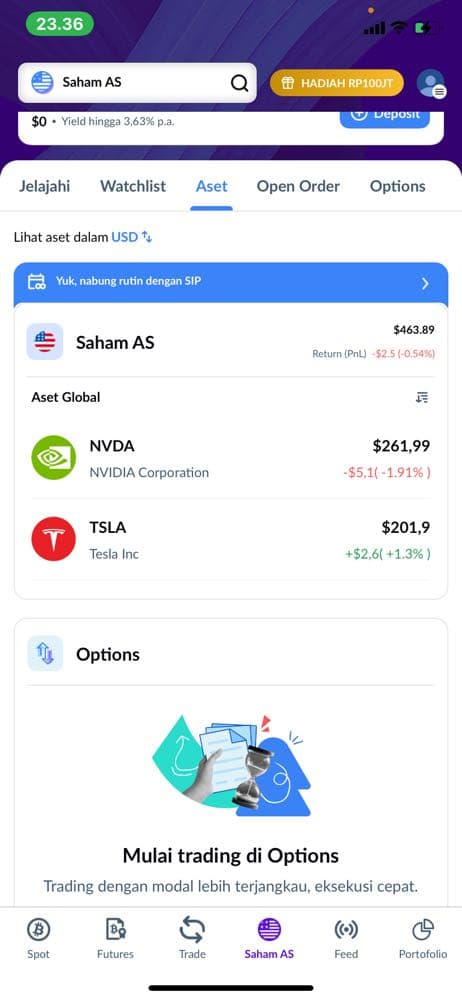Open the Trade swap arrows icon
This screenshot has height=1000, width=462.
(x=192, y=930)
